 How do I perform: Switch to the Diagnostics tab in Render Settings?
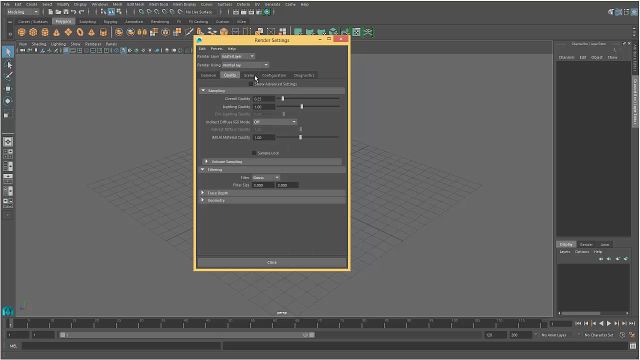304,76
